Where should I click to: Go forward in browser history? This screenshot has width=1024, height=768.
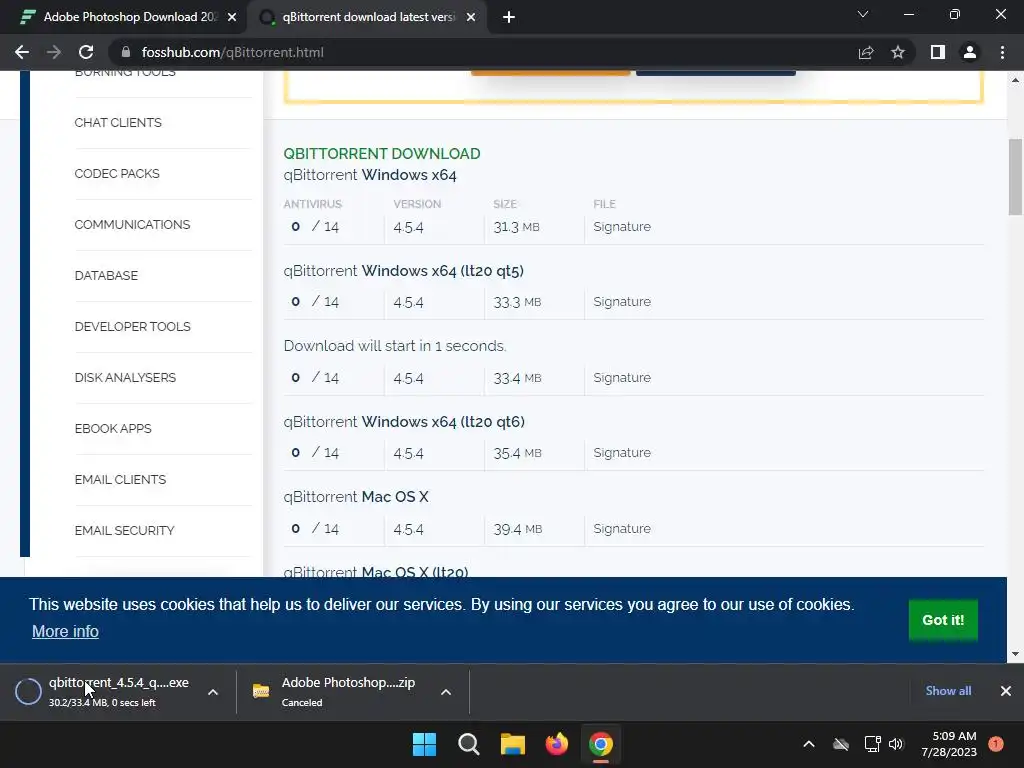pyautogui.click(x=54, y=52)
